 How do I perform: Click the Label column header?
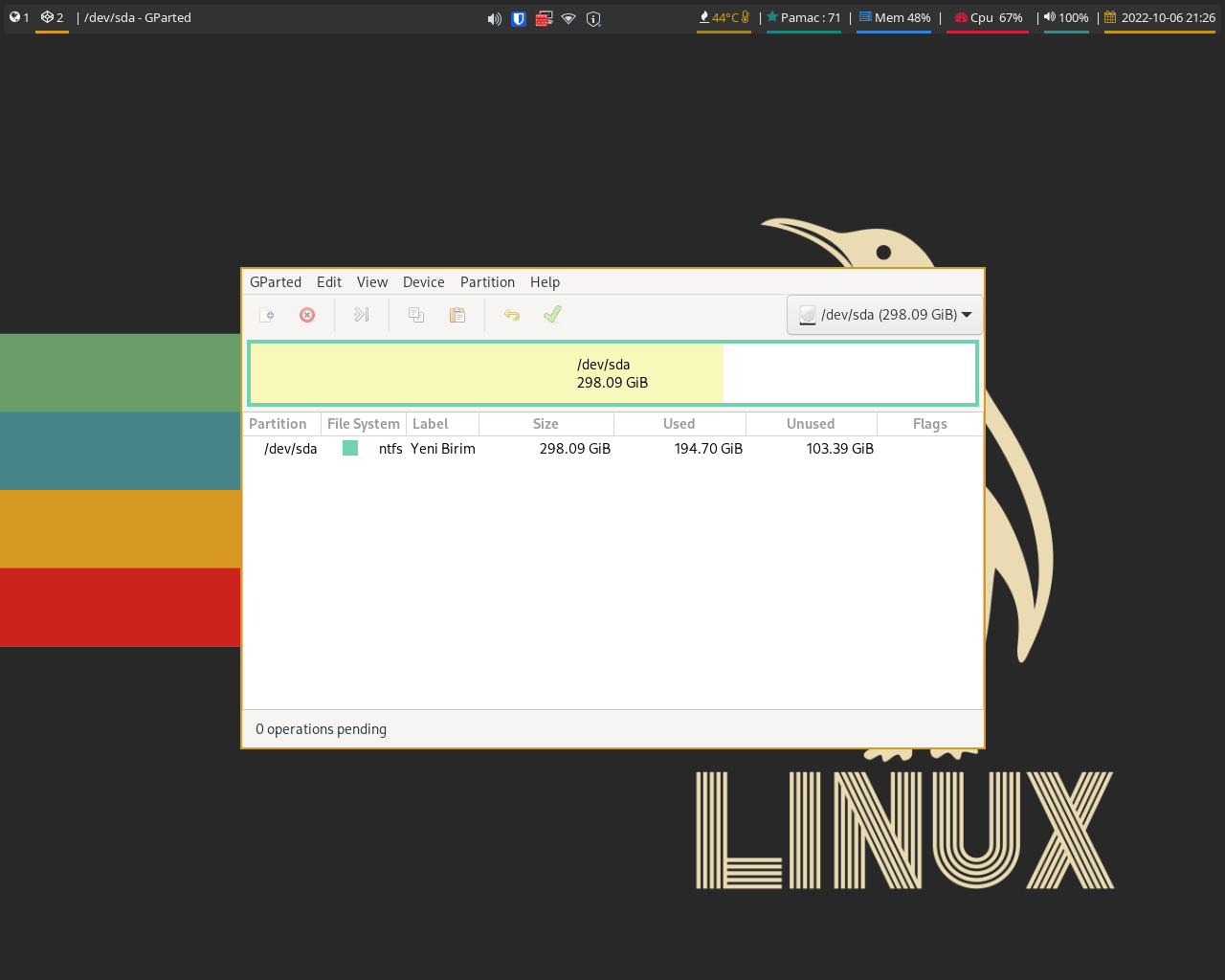click(442, 424)
